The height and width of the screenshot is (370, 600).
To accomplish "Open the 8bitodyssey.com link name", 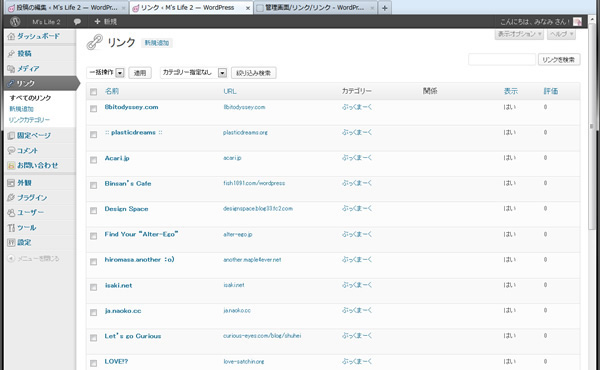I will [131, 107].
